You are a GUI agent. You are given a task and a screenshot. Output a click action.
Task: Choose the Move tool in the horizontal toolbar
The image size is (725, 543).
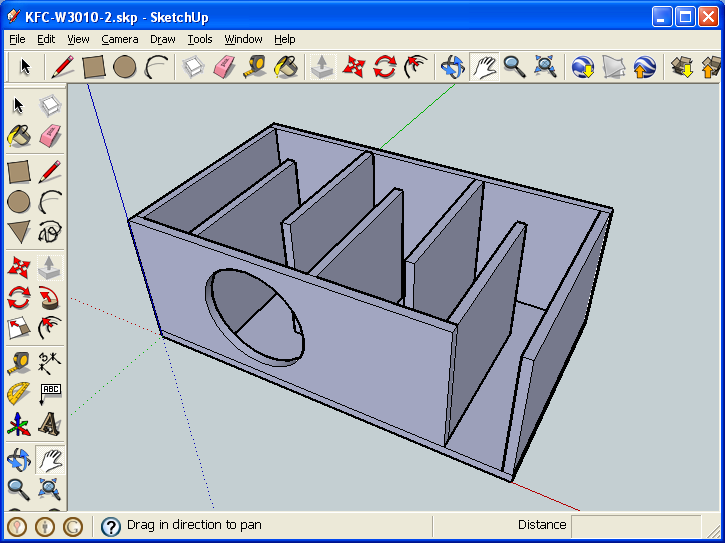click(x=354, y=67)
